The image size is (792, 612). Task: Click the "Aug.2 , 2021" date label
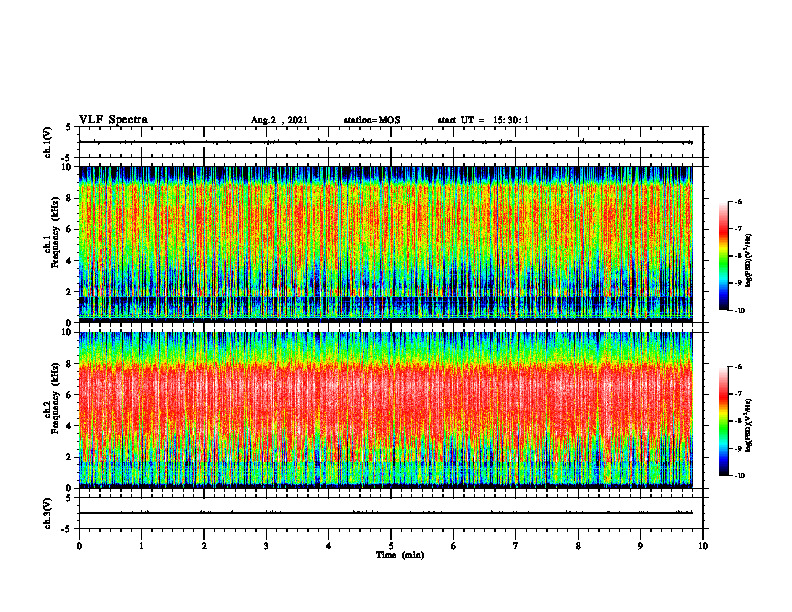(279, 120)
